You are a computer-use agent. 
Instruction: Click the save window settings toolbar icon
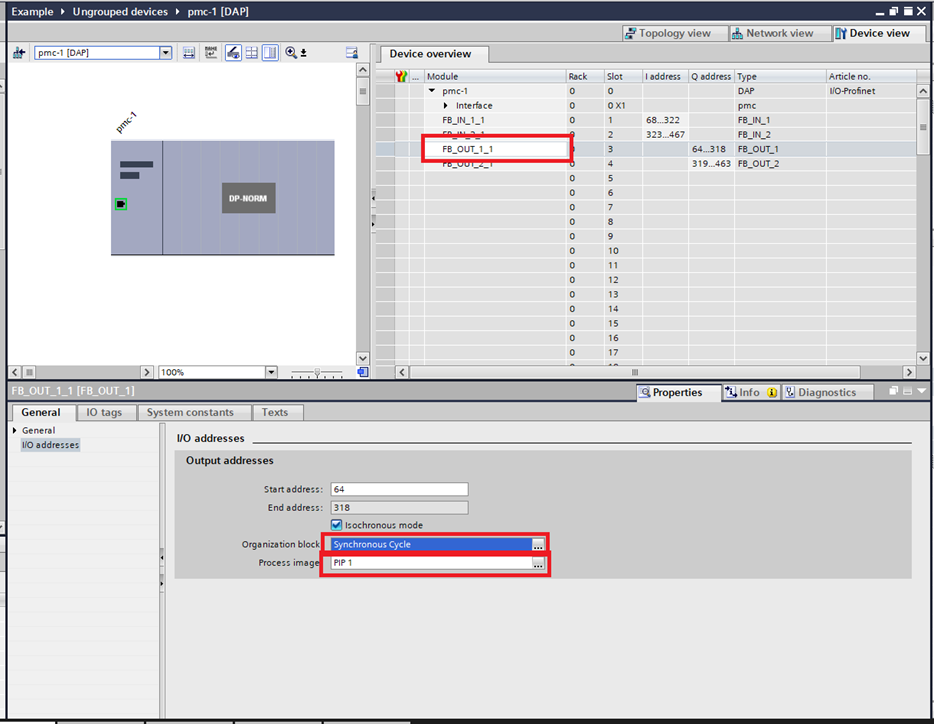351,53
